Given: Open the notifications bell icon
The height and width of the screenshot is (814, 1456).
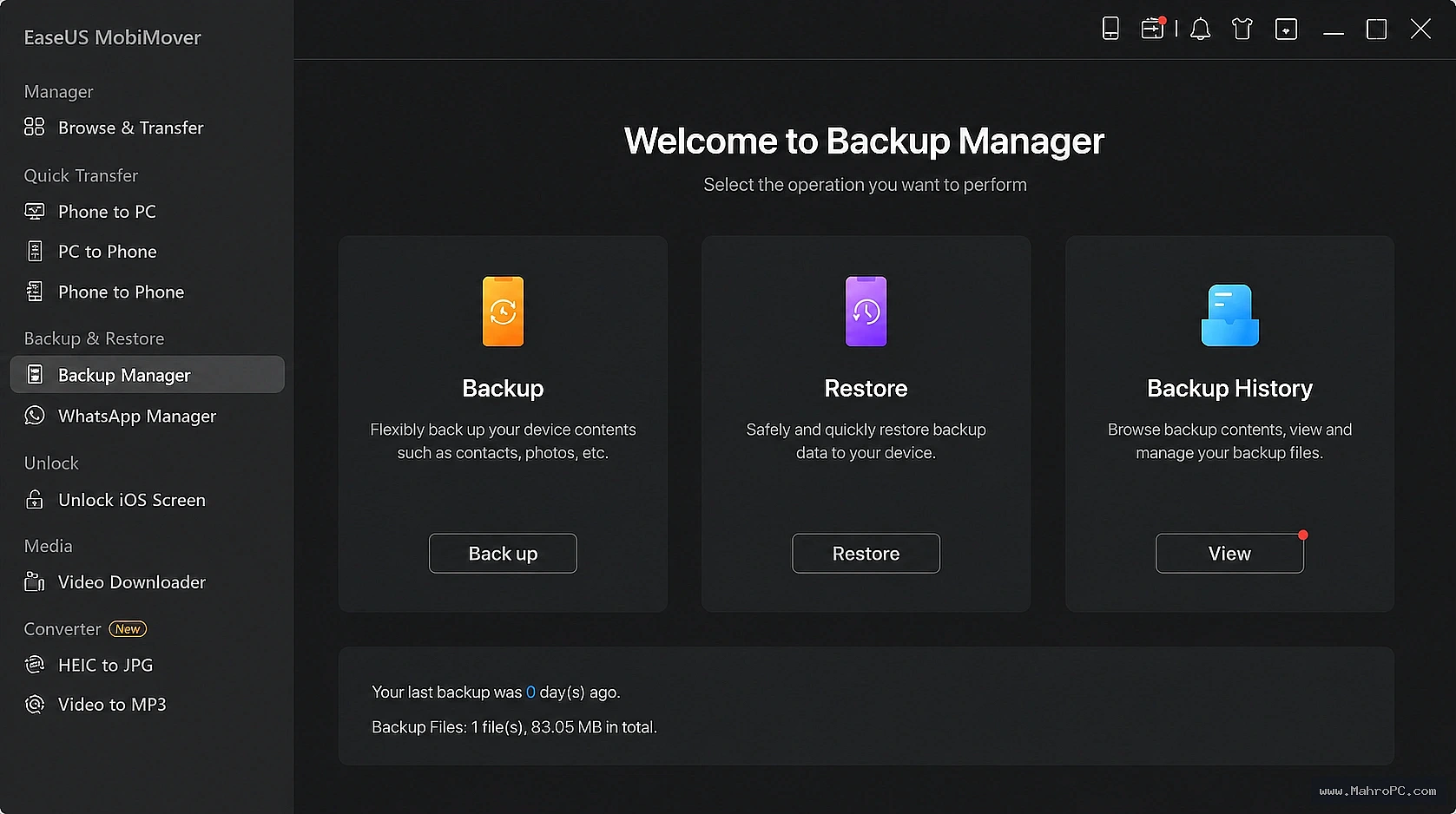Looking at the screenshot, I should (1201, 30).
